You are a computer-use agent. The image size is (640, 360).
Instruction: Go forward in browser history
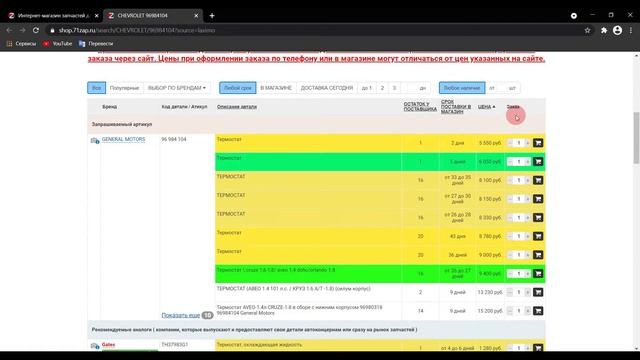coord(22,30)
